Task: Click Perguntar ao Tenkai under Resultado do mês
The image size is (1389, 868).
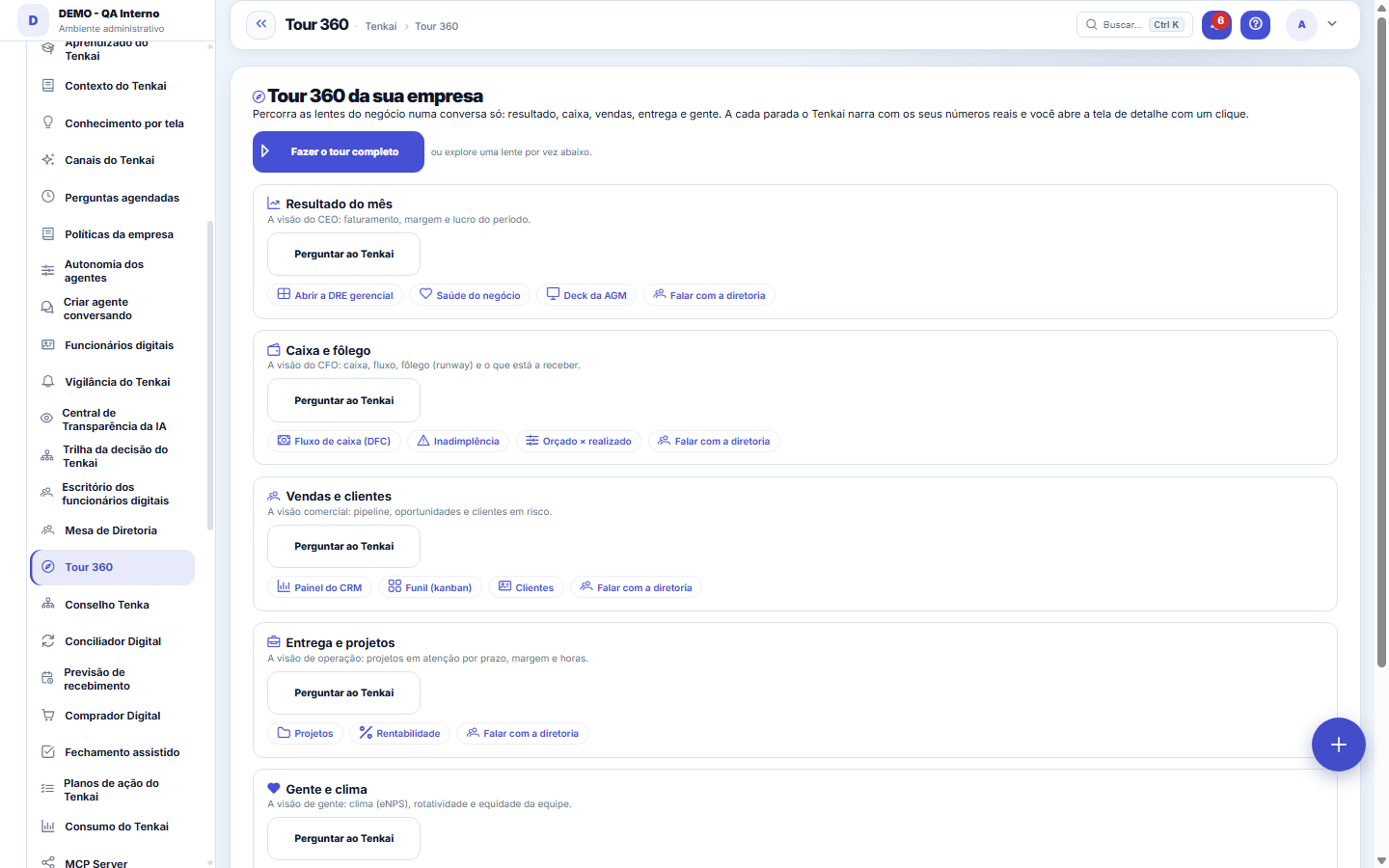Action: point(343,255)
